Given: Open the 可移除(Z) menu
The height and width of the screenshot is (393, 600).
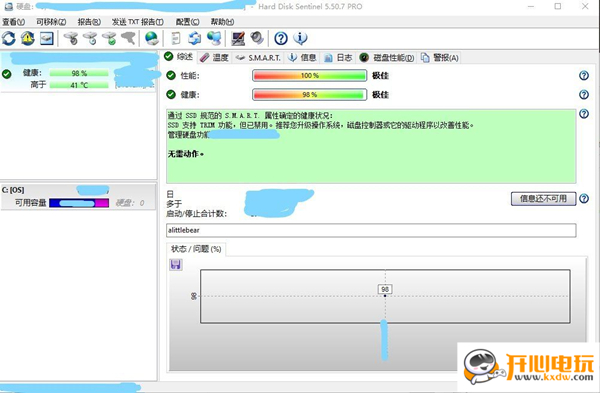Looking at the screenshot, I should coord(51,22).
